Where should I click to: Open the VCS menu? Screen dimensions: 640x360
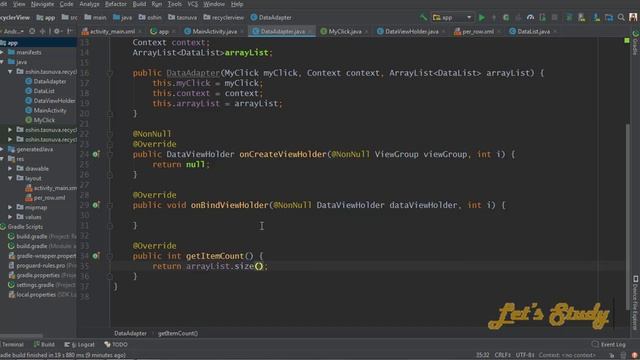coord(193,4)
